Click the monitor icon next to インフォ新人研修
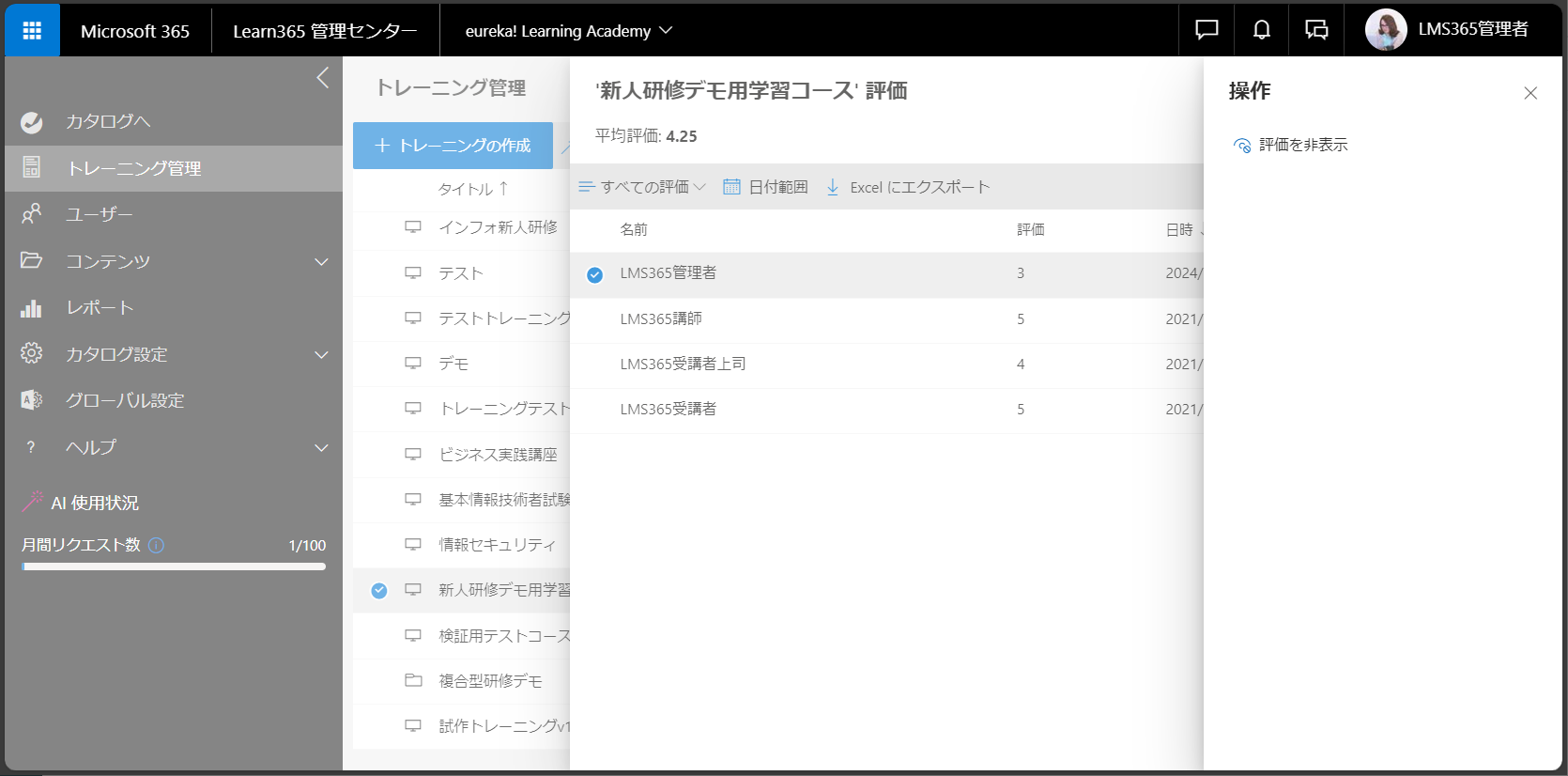1568x776 pixels. click(413, 227)
